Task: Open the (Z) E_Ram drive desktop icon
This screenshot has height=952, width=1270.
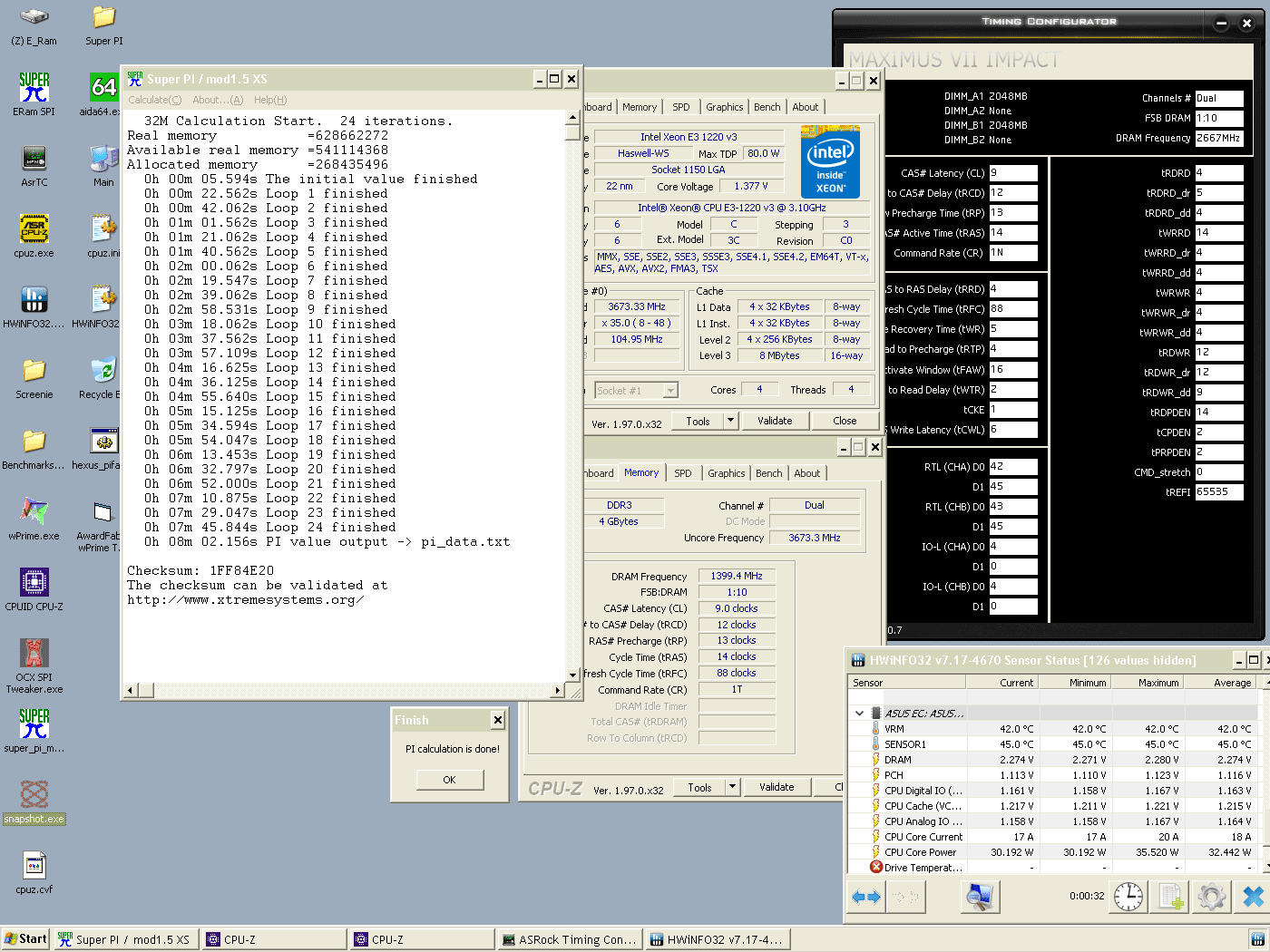Action: coord(34,25)
